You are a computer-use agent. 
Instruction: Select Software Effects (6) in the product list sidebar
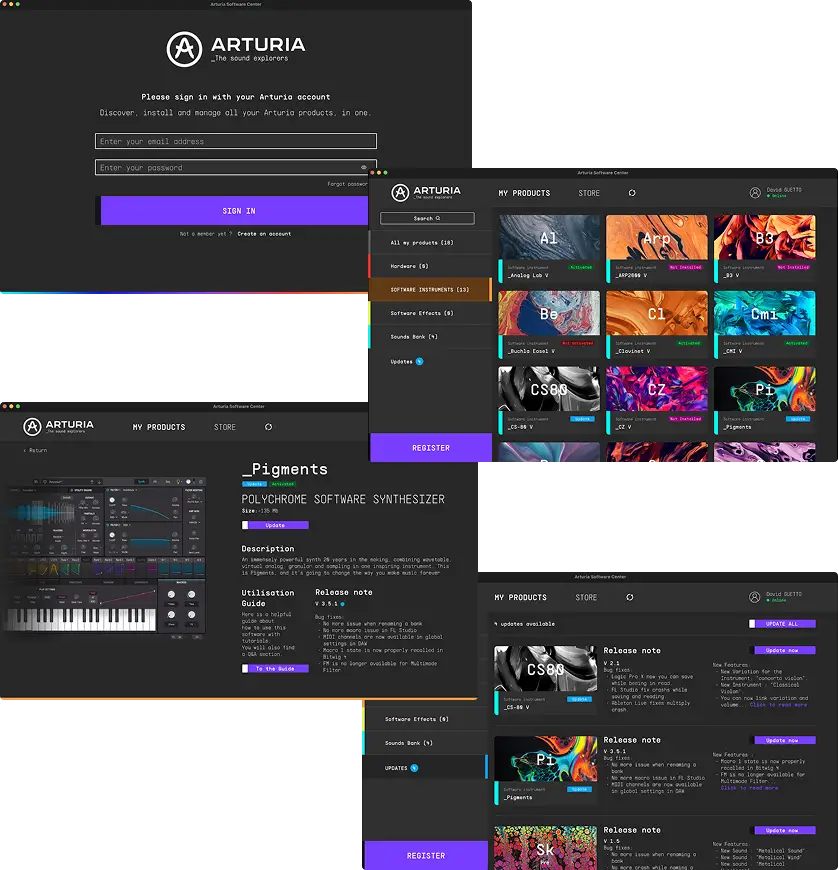click(x=430, y=313)
